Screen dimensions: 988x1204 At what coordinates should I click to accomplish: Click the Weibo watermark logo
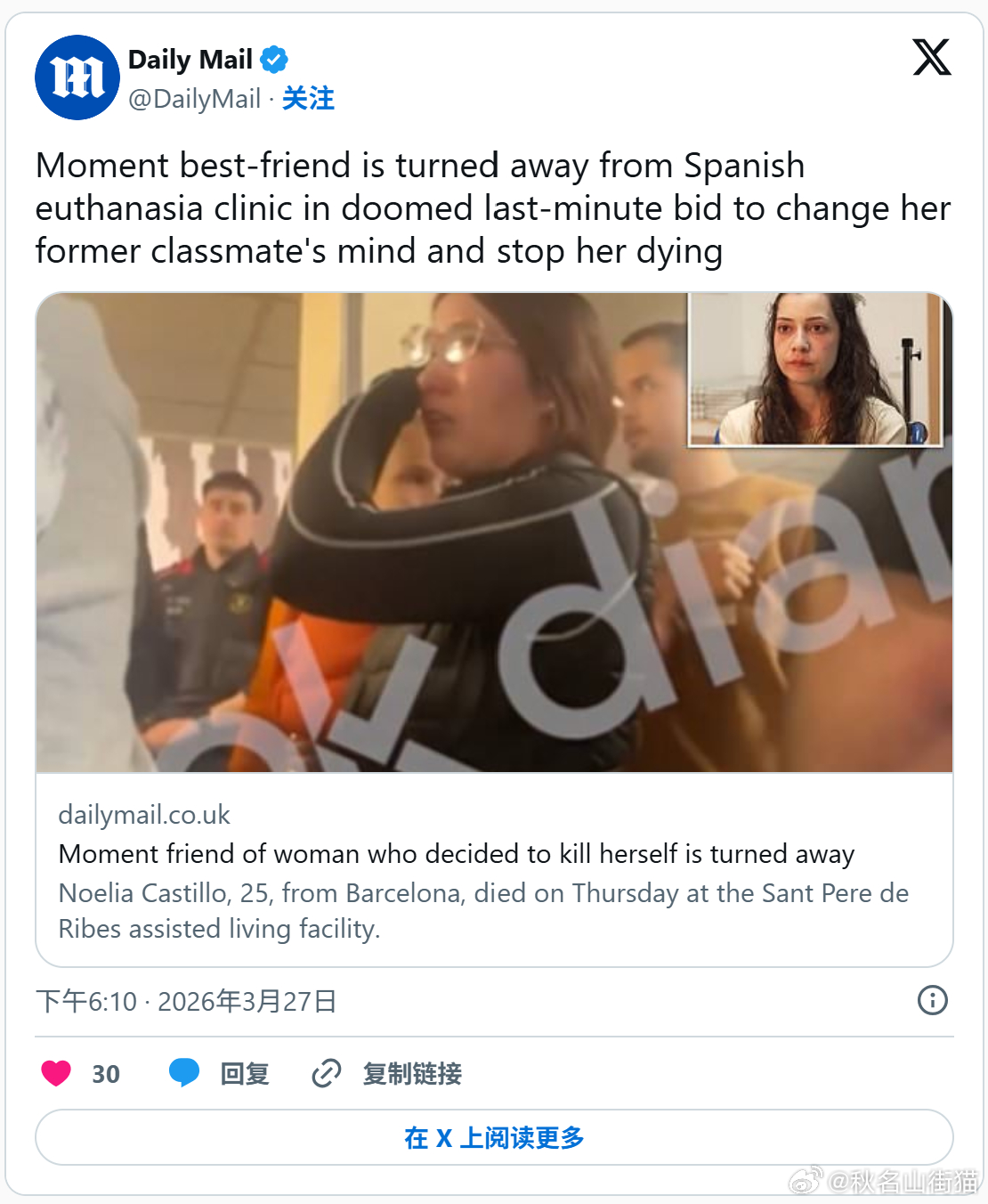pyautogui.click(x=806, y=1181)
